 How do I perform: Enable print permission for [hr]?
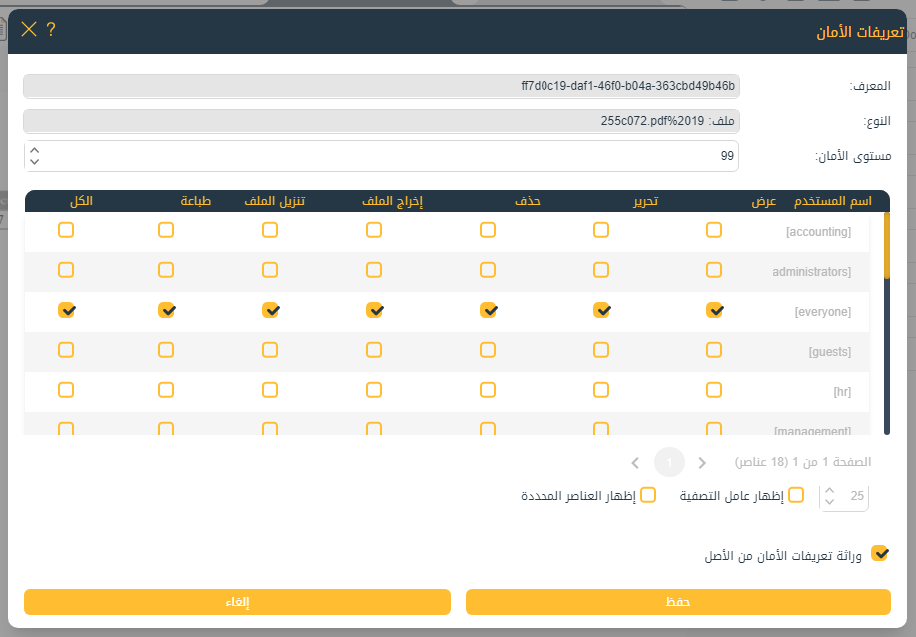[166, 391]
